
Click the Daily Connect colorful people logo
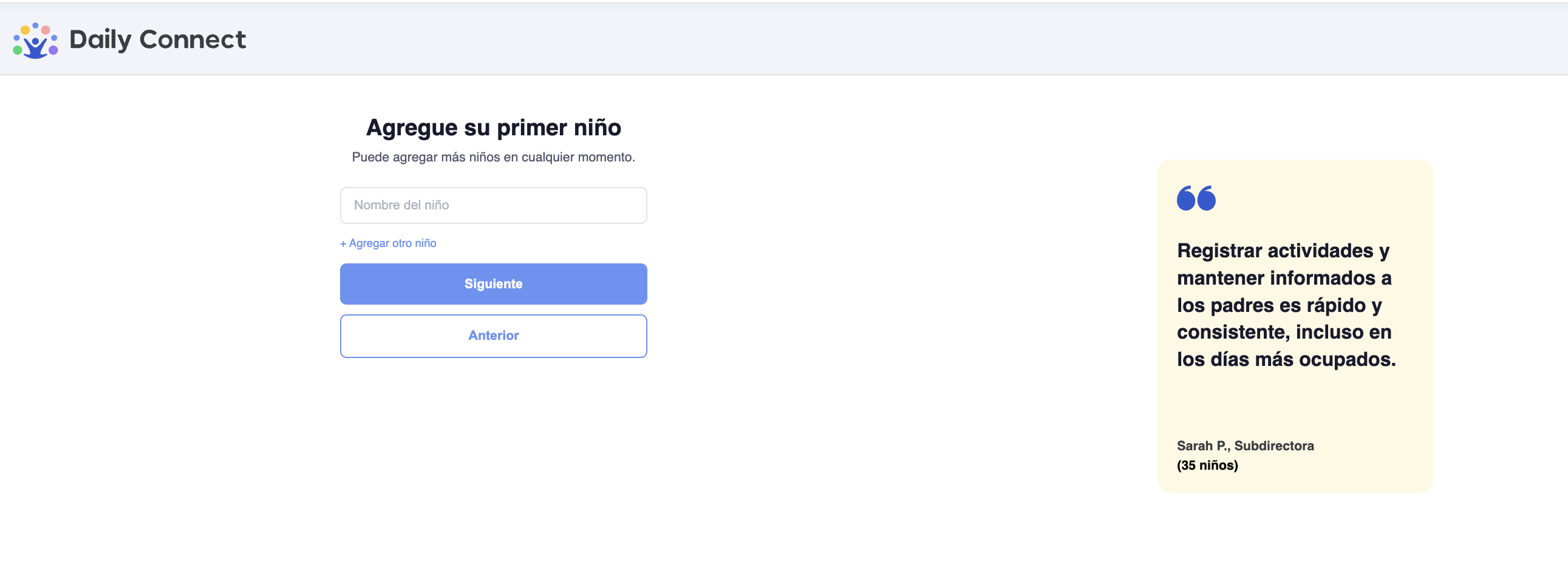[x=35, y=40]
